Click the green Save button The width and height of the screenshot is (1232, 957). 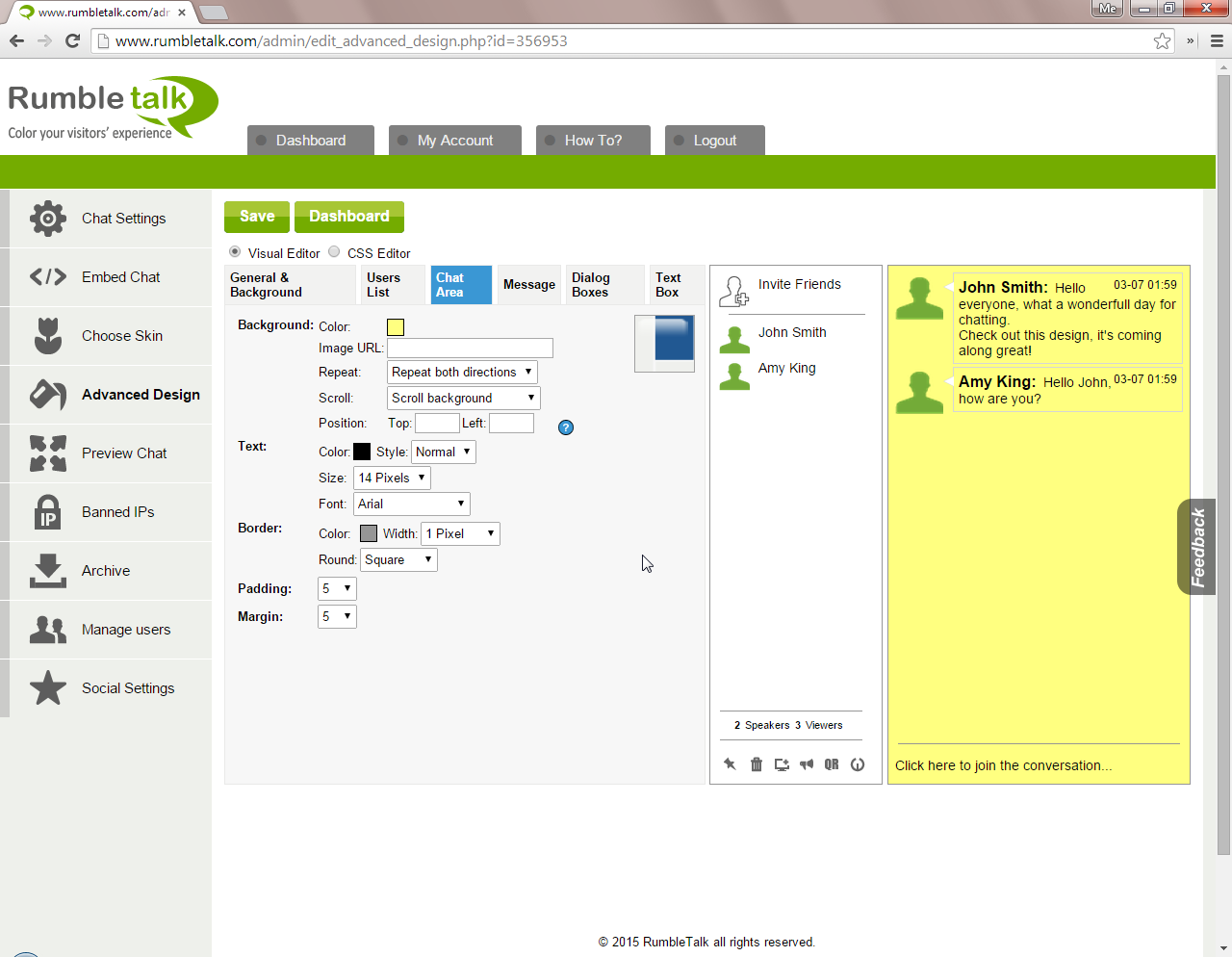257,217
